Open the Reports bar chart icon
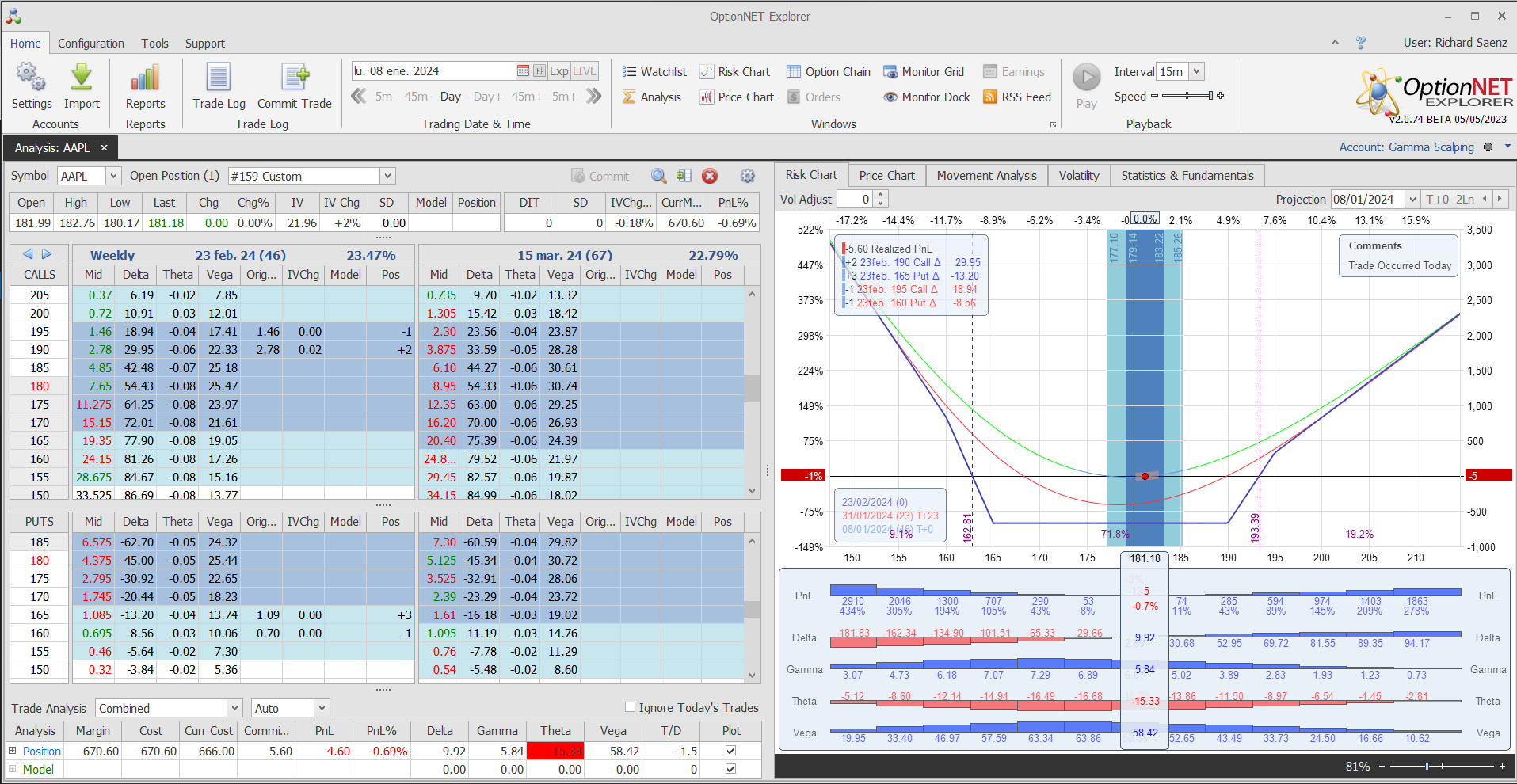 coord(145,78)
